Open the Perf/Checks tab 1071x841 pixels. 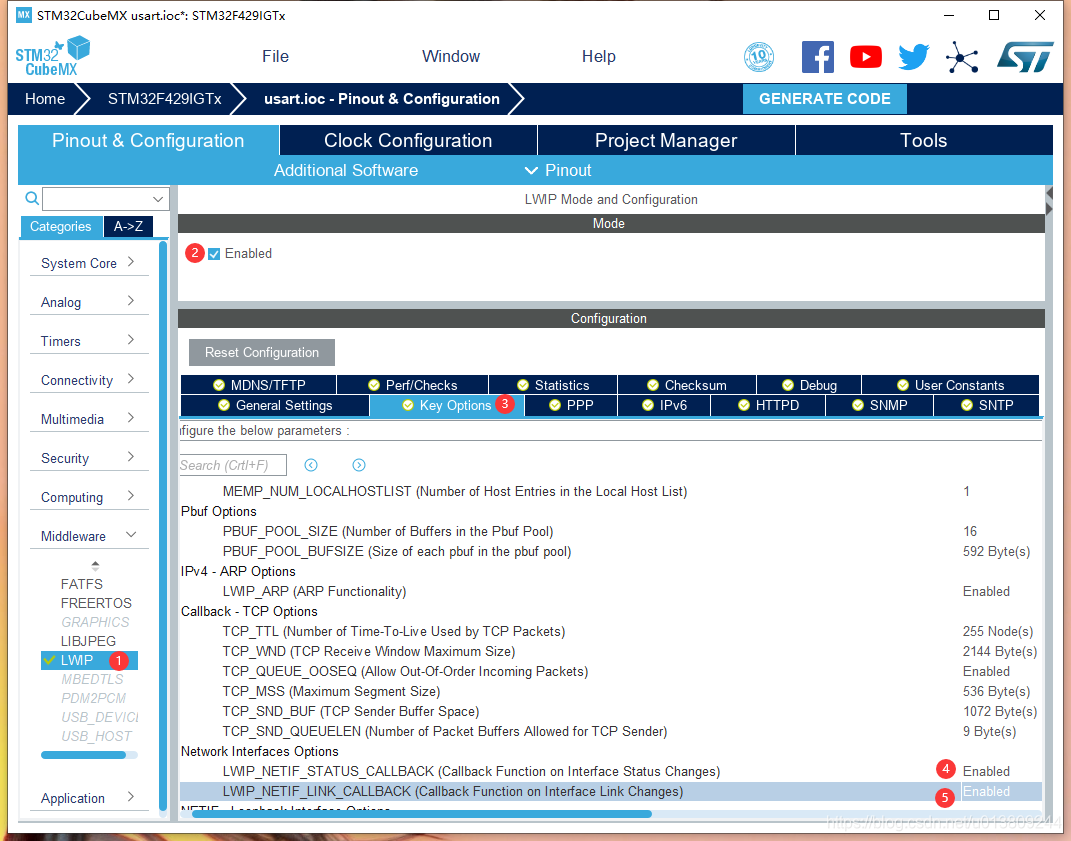coord(413,385)
